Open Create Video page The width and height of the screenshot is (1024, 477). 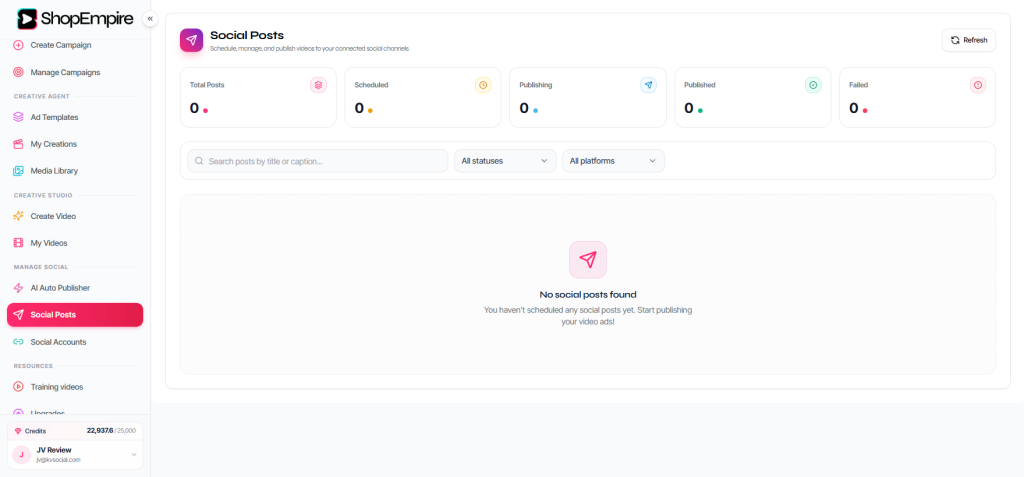tap(75, 216)
